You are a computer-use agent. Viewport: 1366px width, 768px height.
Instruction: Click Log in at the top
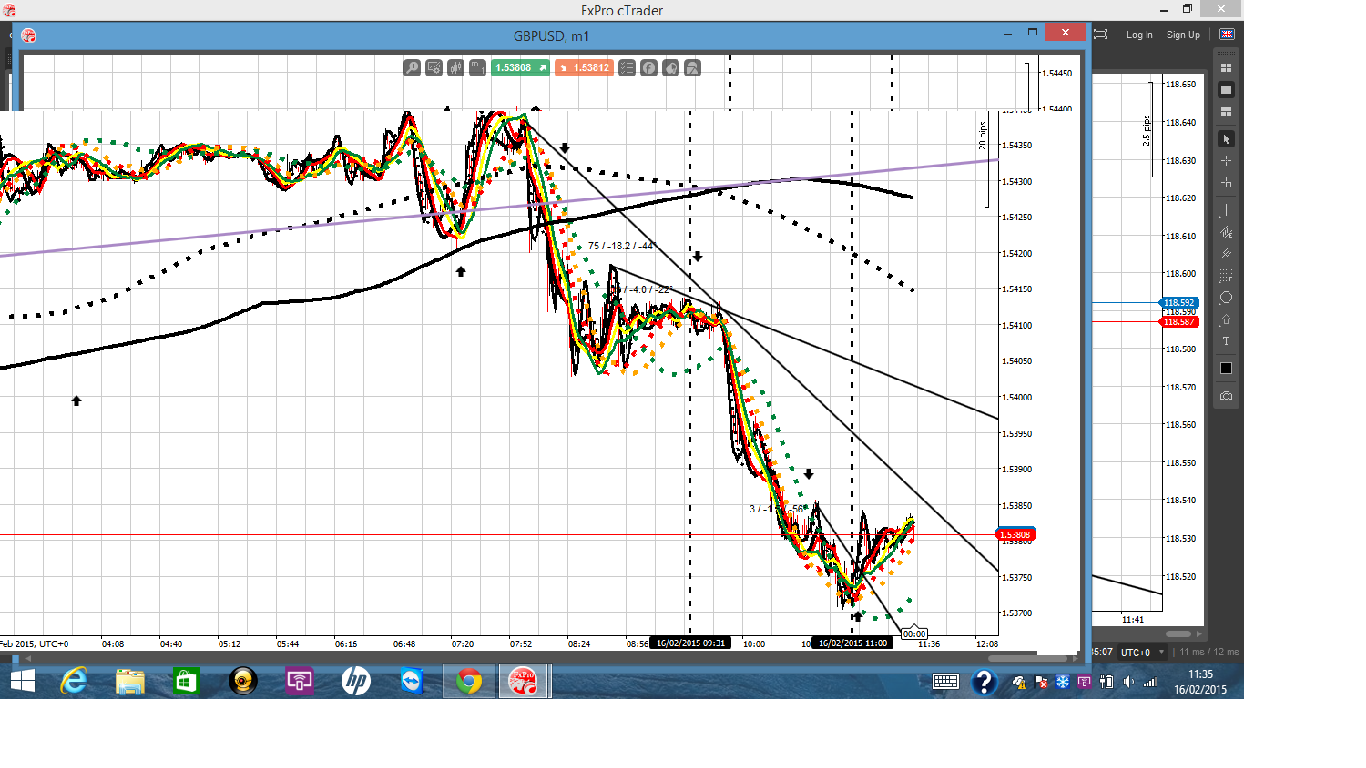click(1139, 35)
